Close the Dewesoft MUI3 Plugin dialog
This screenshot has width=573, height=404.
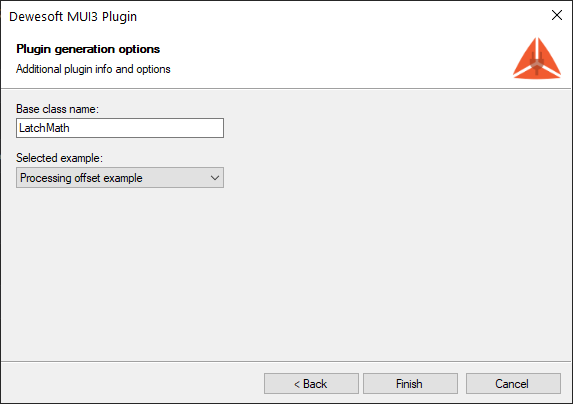pos(557,15)
